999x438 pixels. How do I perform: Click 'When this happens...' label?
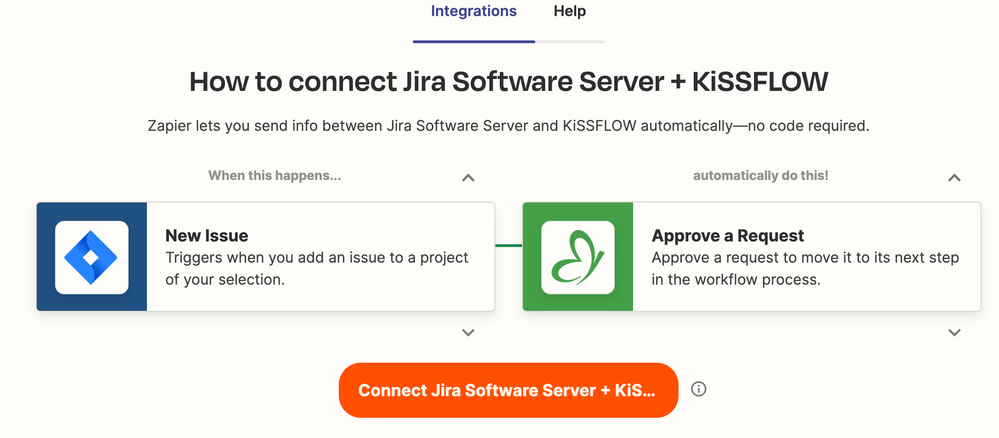tap(275, 175)
